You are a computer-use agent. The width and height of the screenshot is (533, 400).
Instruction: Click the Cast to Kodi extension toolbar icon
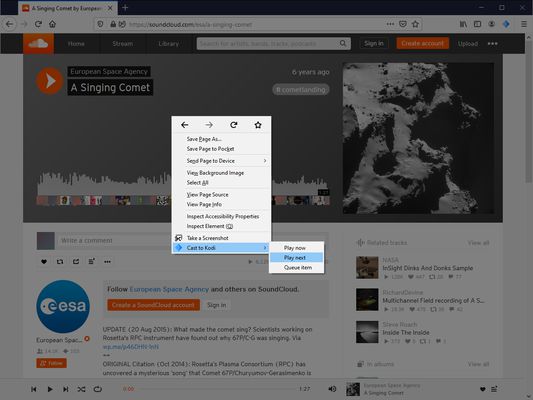[x=506, y=24]
